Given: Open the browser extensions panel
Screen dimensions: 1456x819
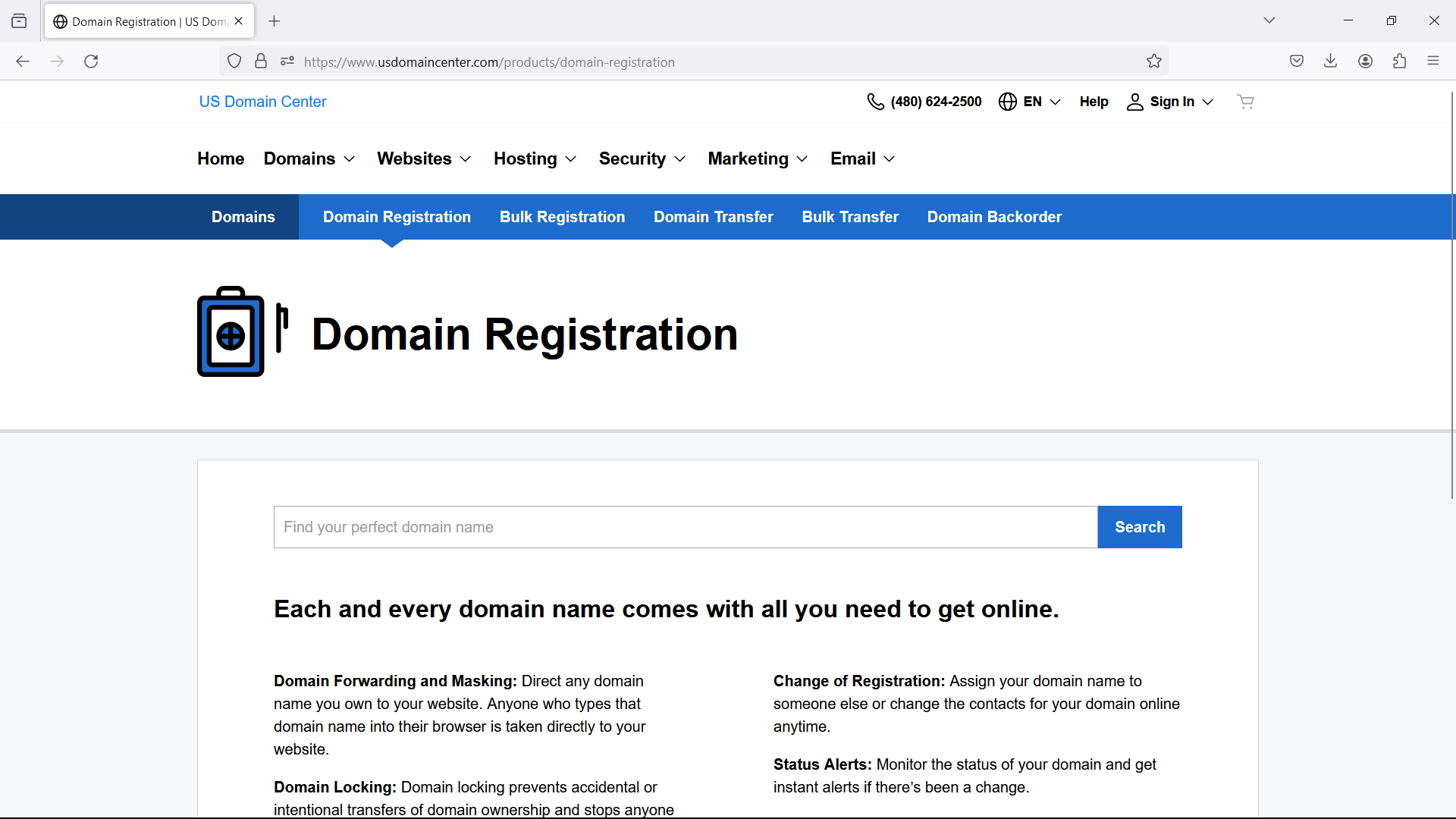Looking at the screenshot, I should pyautogui.click(x=1400, y=61).
